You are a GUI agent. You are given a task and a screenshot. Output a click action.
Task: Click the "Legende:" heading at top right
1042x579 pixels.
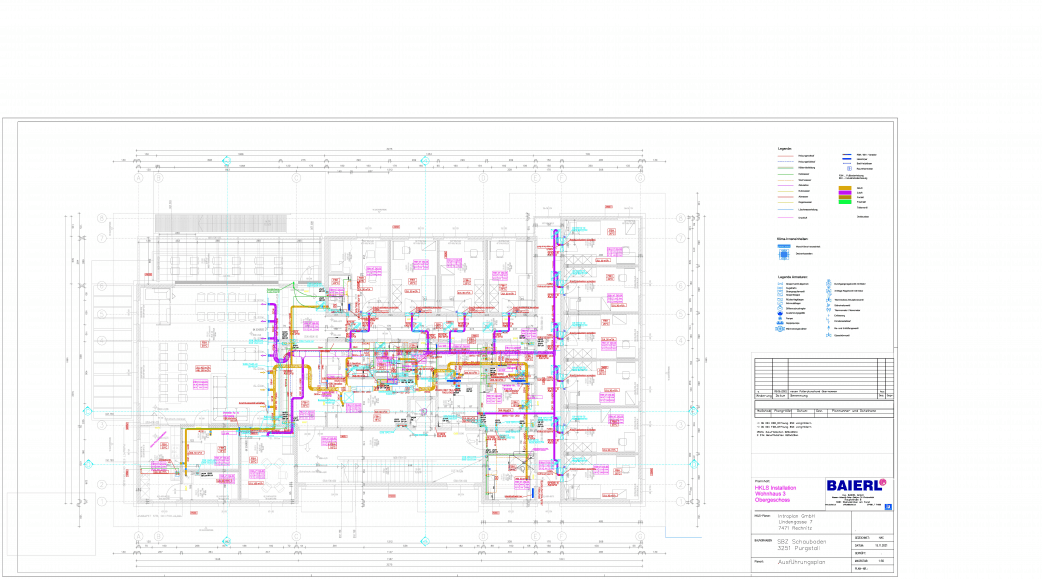point(785,149)
